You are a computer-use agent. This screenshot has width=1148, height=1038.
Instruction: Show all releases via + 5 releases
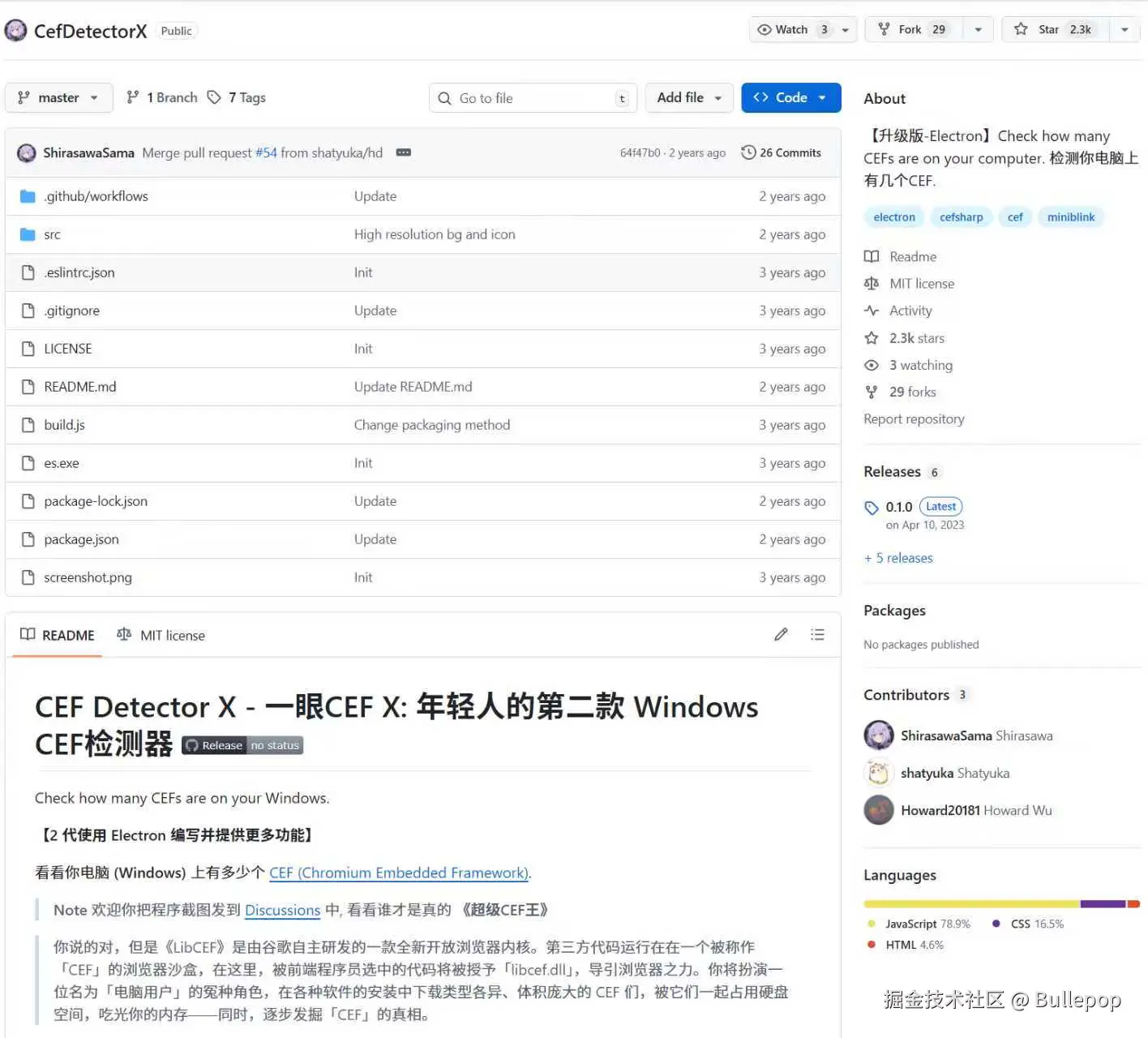point(898,558)
